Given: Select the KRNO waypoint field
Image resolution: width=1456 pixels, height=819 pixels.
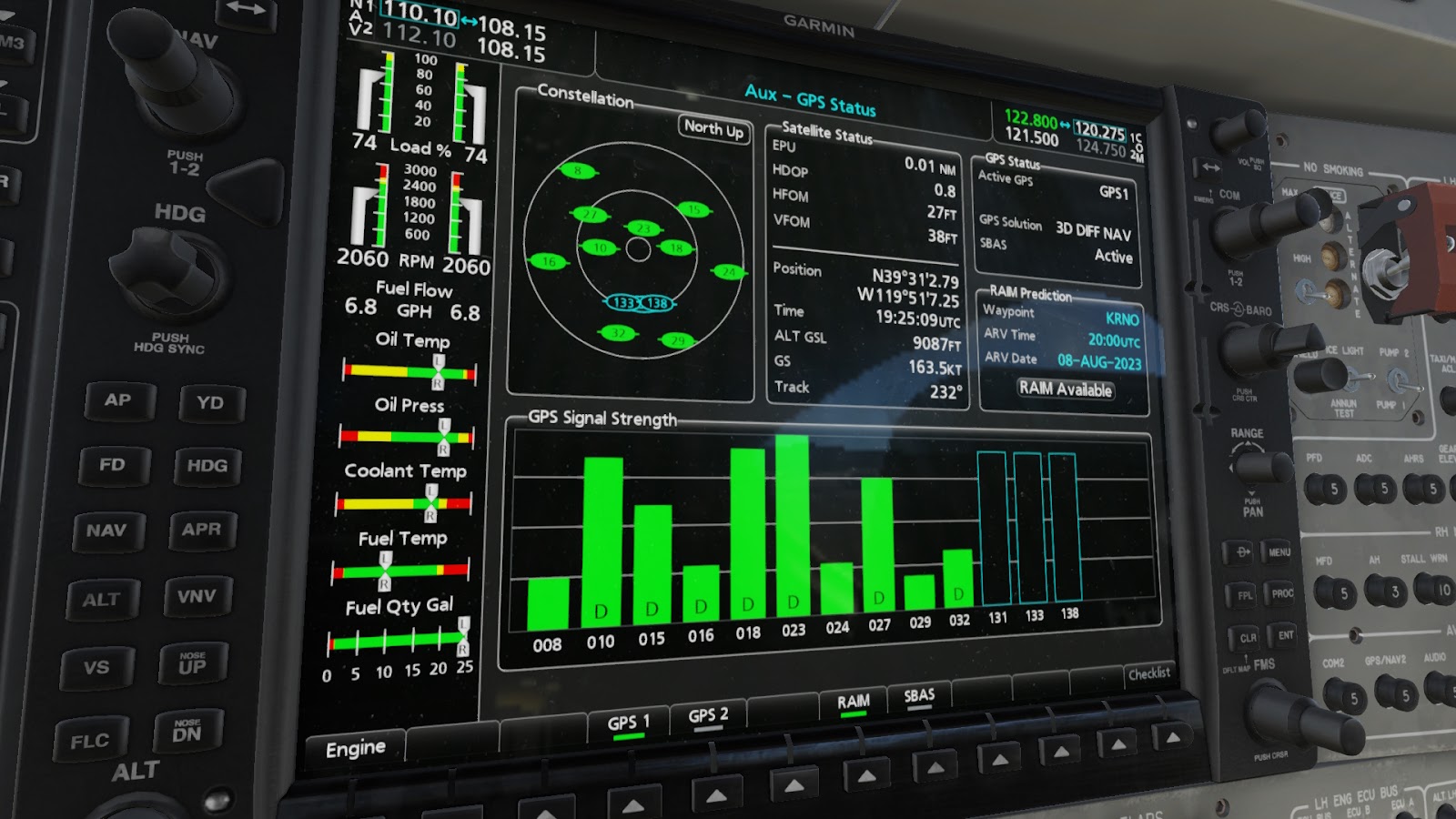Looking at the screenshot, I should (1122, 318).
